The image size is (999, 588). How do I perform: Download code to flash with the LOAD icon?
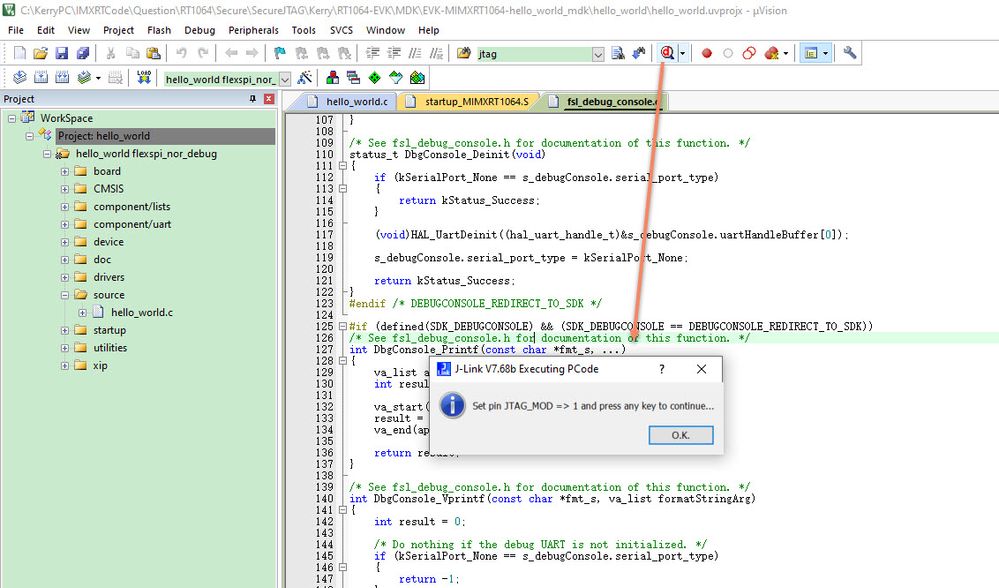pyautogui.click(x=144, y=78)
